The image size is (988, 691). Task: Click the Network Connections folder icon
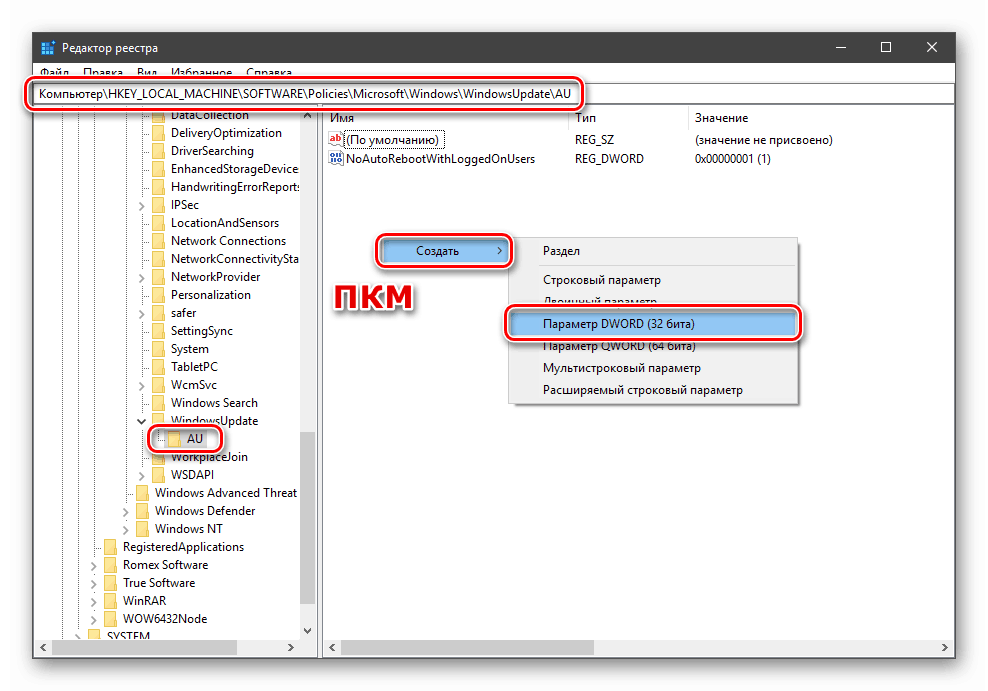pyautogui.click(x=159, y=241)
